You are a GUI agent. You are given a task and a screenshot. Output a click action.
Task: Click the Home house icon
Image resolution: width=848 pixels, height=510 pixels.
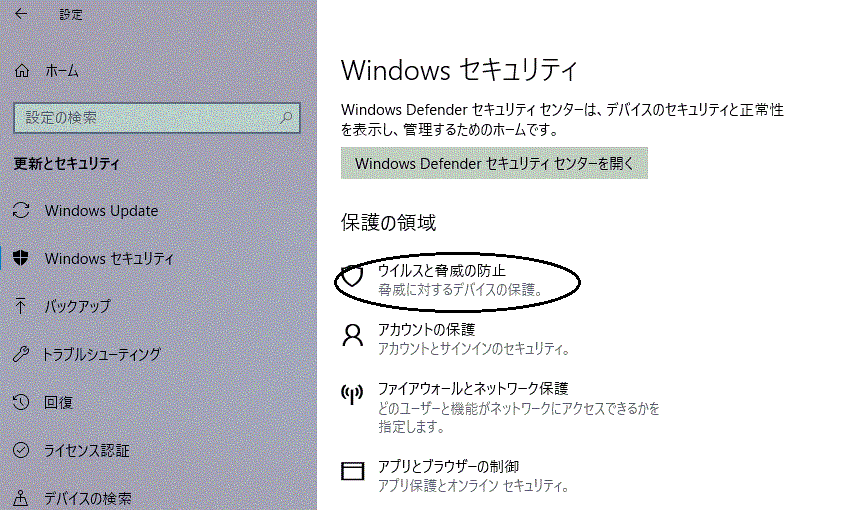click(x=22, y=70)
